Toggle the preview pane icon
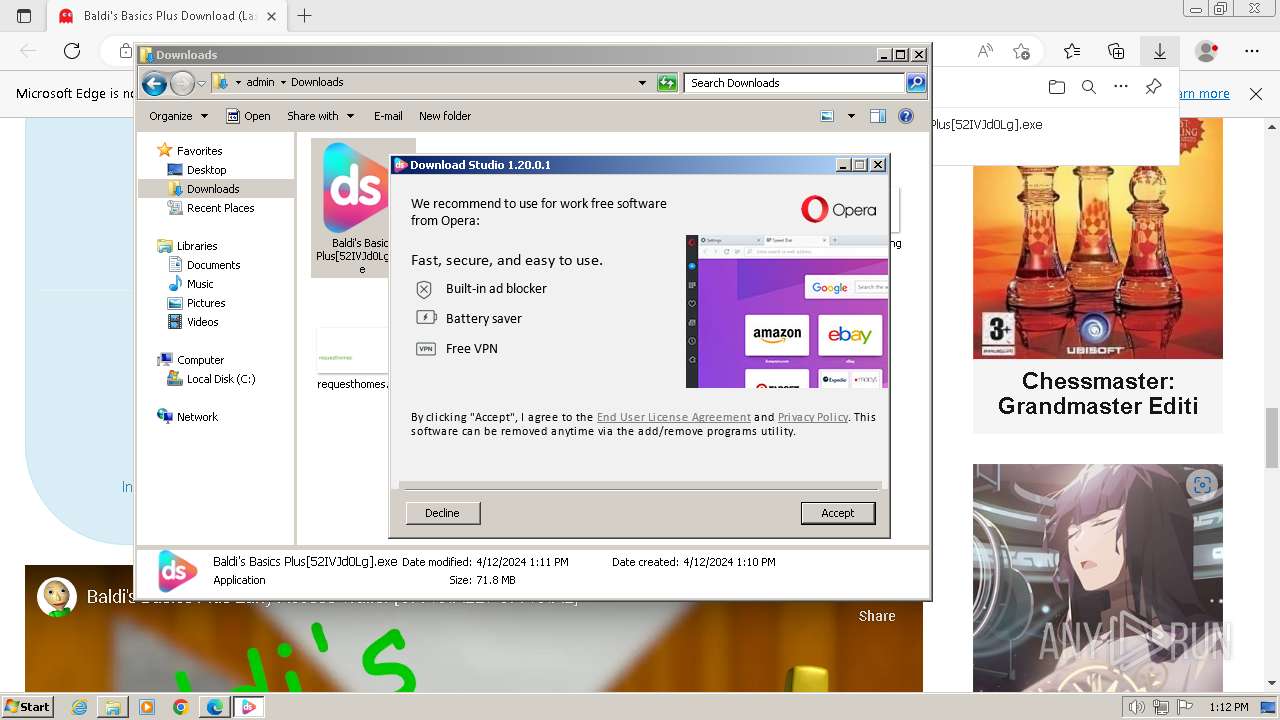The image size is (1280, 720). coord(878,116)
